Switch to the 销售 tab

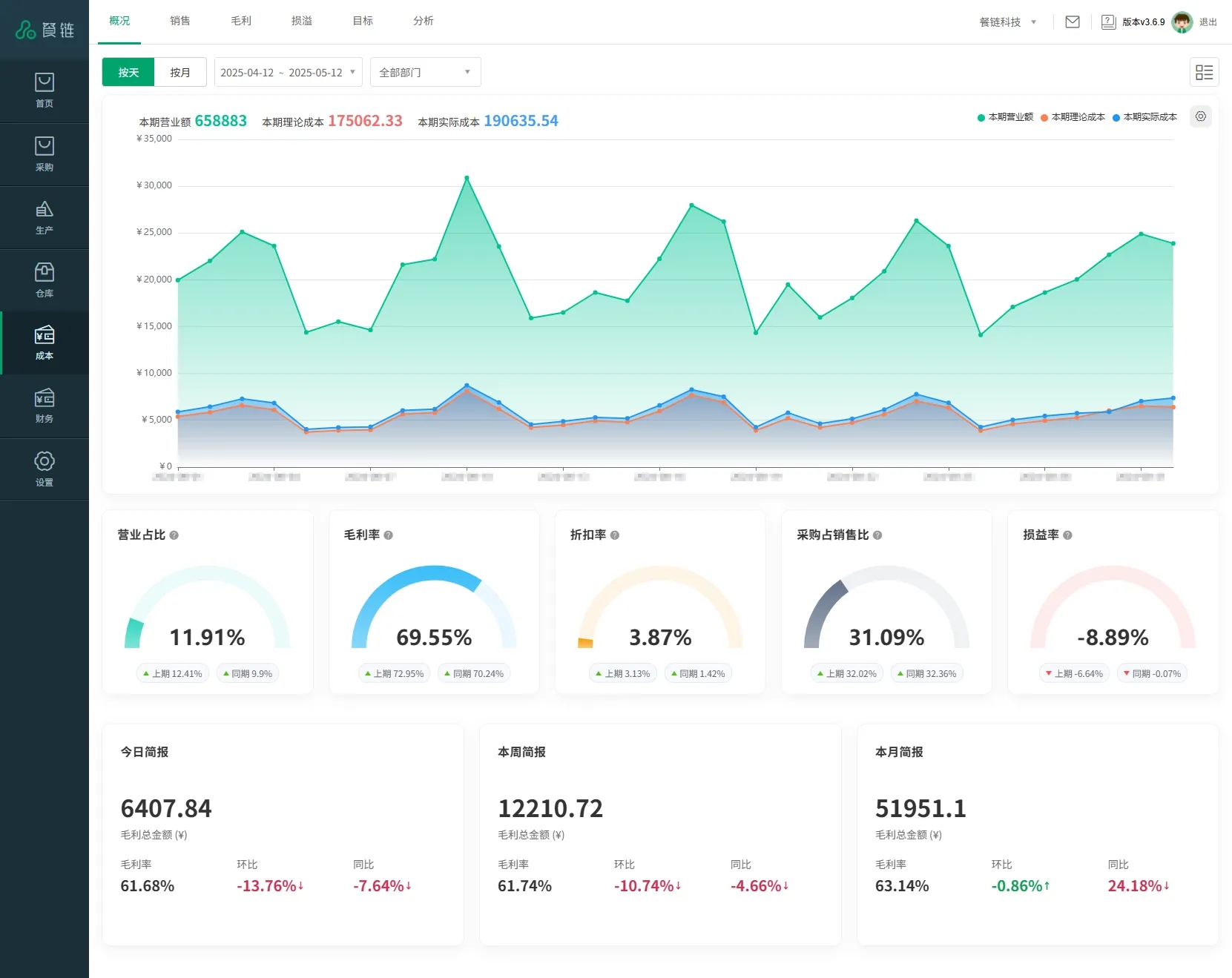pyautogui.click(x=180, y=21)
